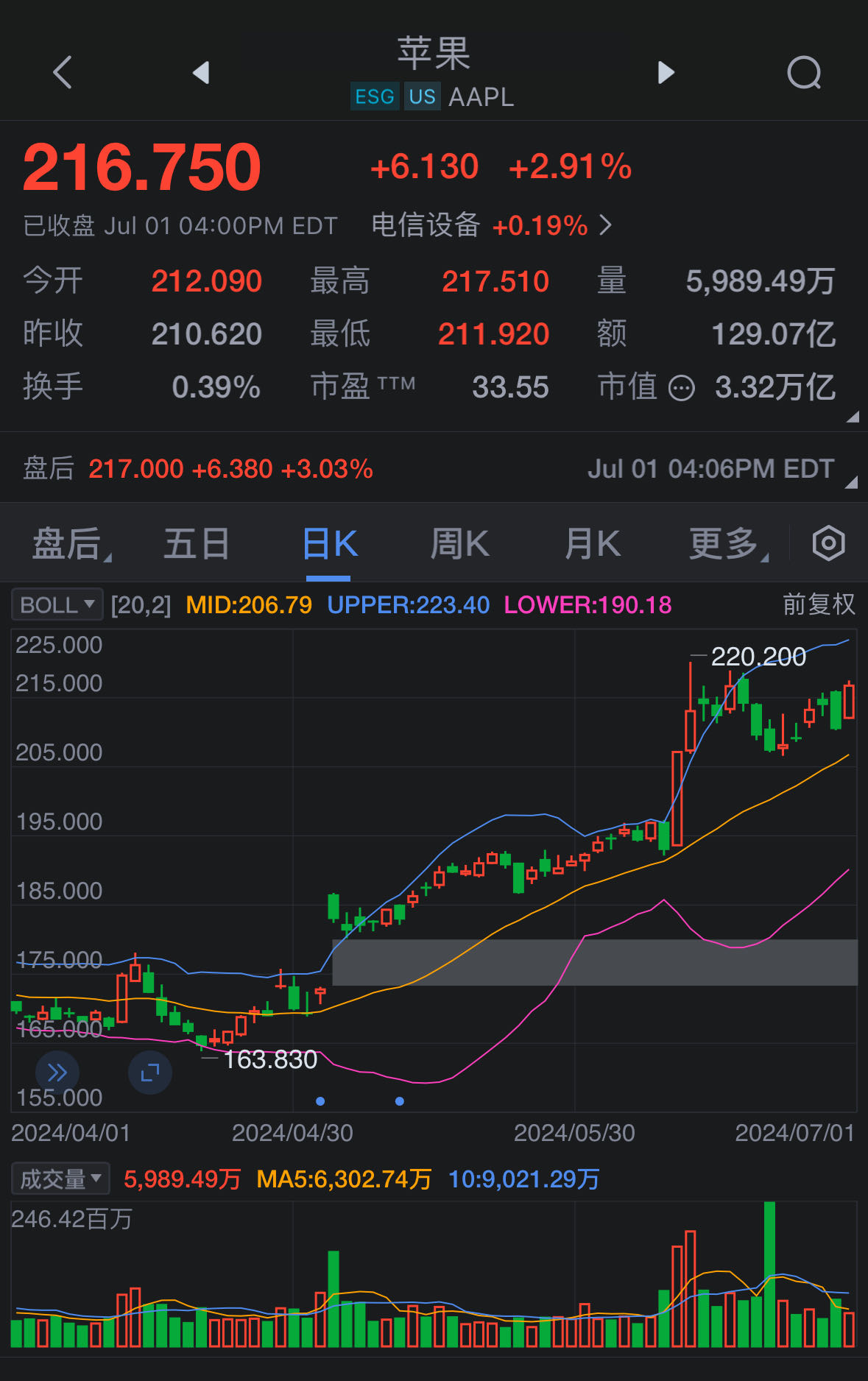Tap the 市值 3.32万亿 value
The image size is (868, 1381).
[x=775, y=387]
